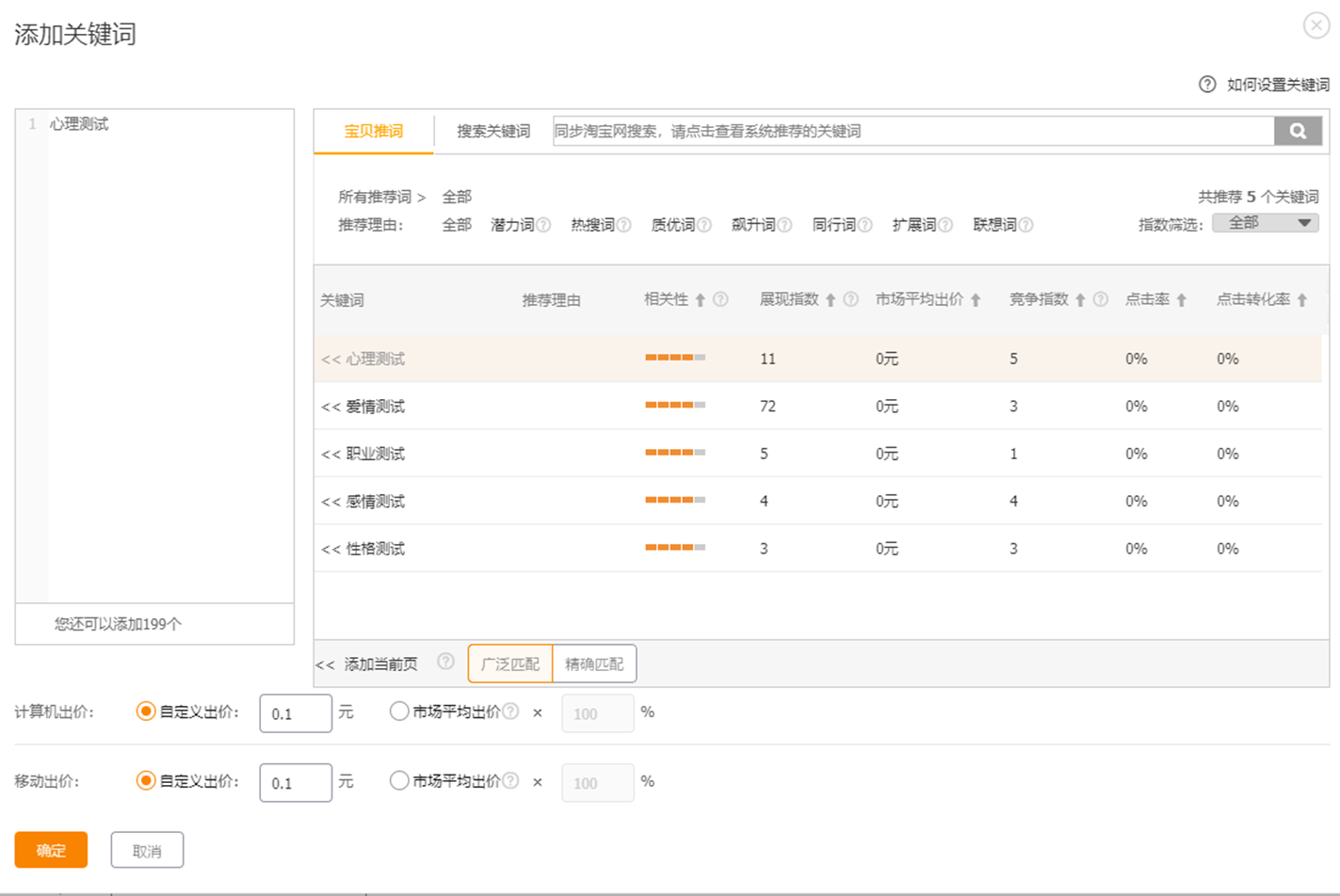Open the 指数筛选 dropdown

tap(1266, 223)
